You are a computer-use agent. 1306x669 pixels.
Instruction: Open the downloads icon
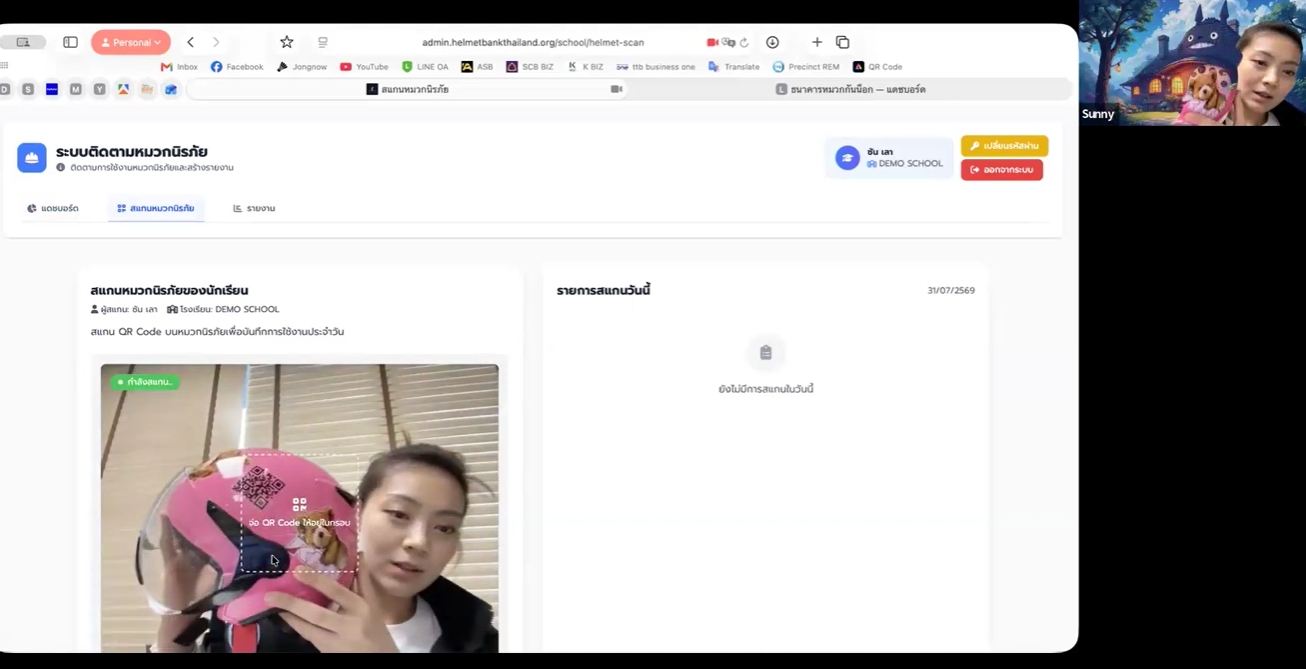pos(772,42)
